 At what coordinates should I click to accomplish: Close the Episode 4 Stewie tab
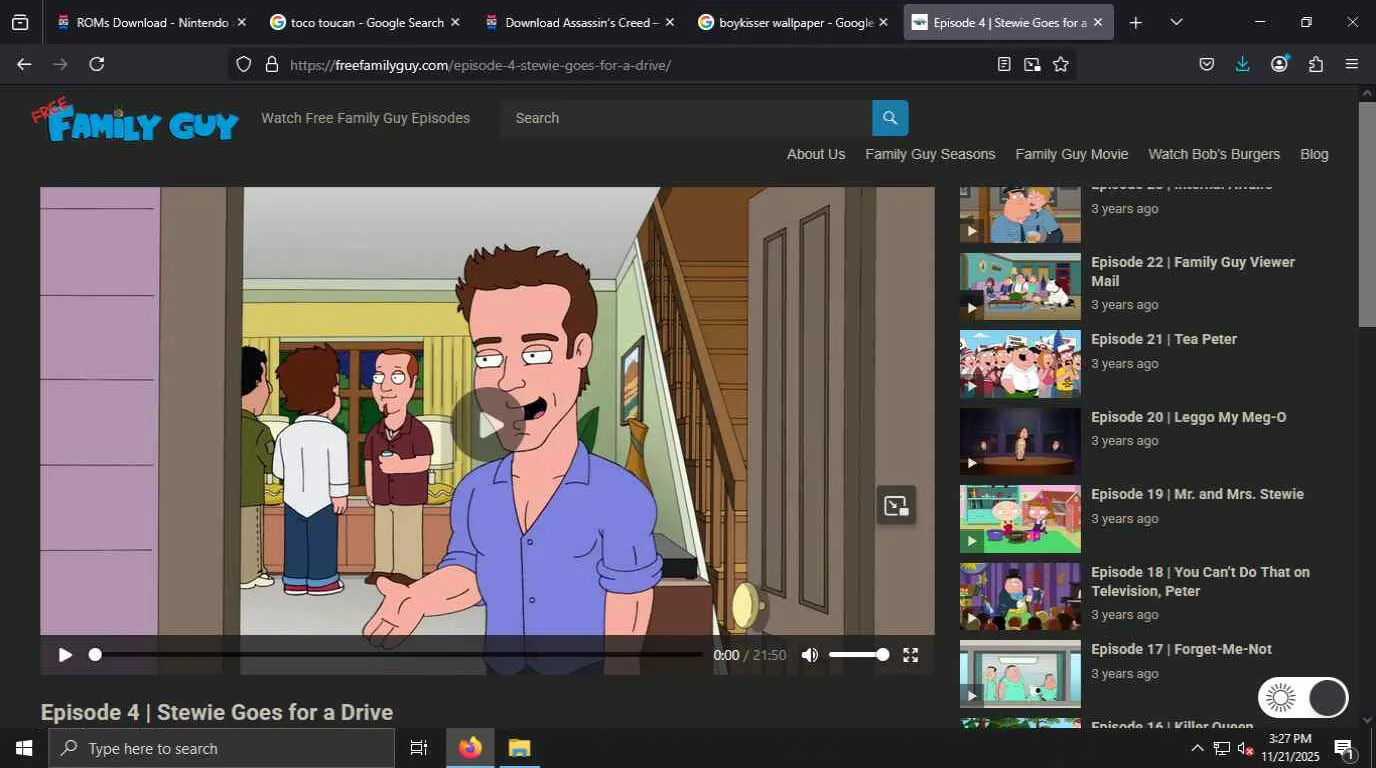click(x=1097, y=22)
